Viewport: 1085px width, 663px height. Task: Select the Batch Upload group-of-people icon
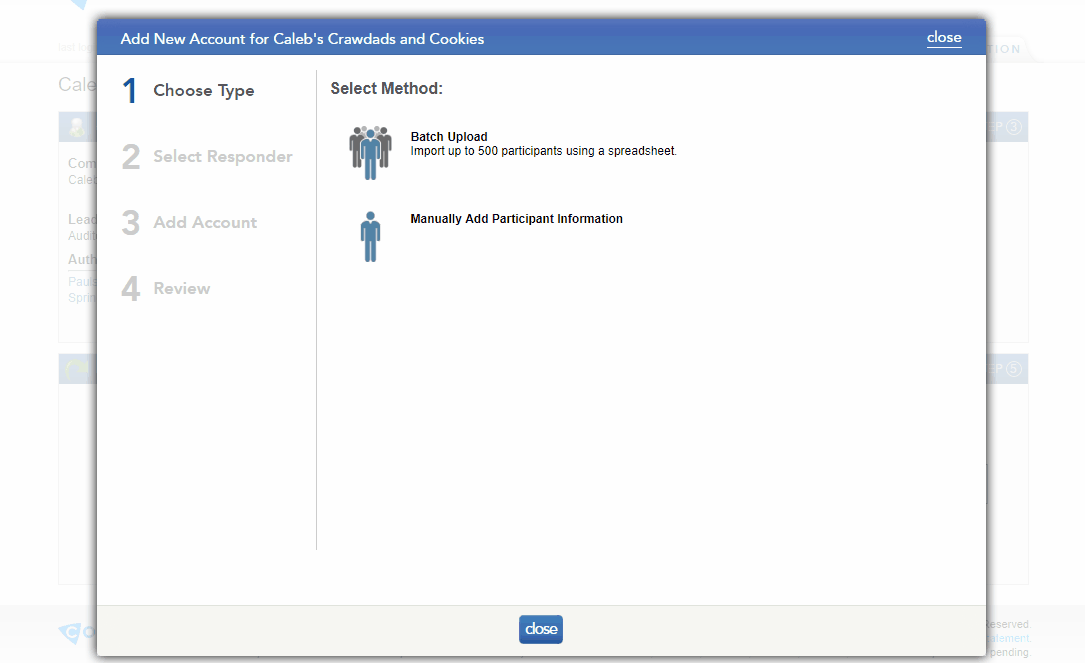[369, 151]
